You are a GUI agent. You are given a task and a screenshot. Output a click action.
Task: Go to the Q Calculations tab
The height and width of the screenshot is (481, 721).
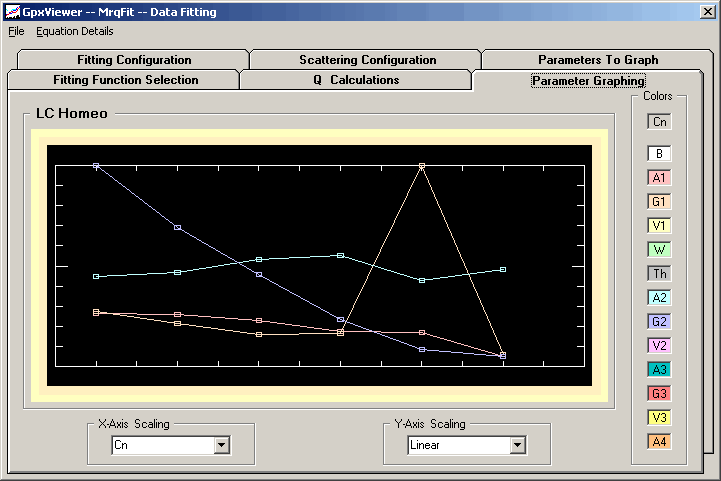point(356,80)
